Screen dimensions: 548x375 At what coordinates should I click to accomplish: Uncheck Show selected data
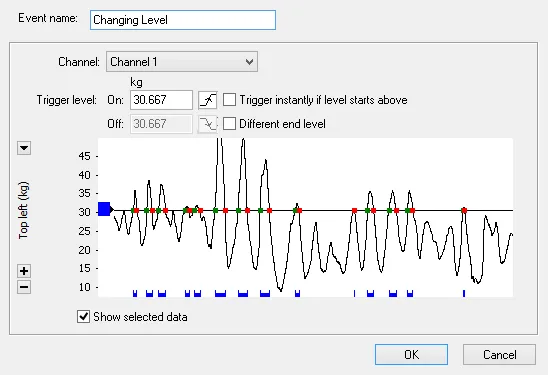(x=84, y=317)
